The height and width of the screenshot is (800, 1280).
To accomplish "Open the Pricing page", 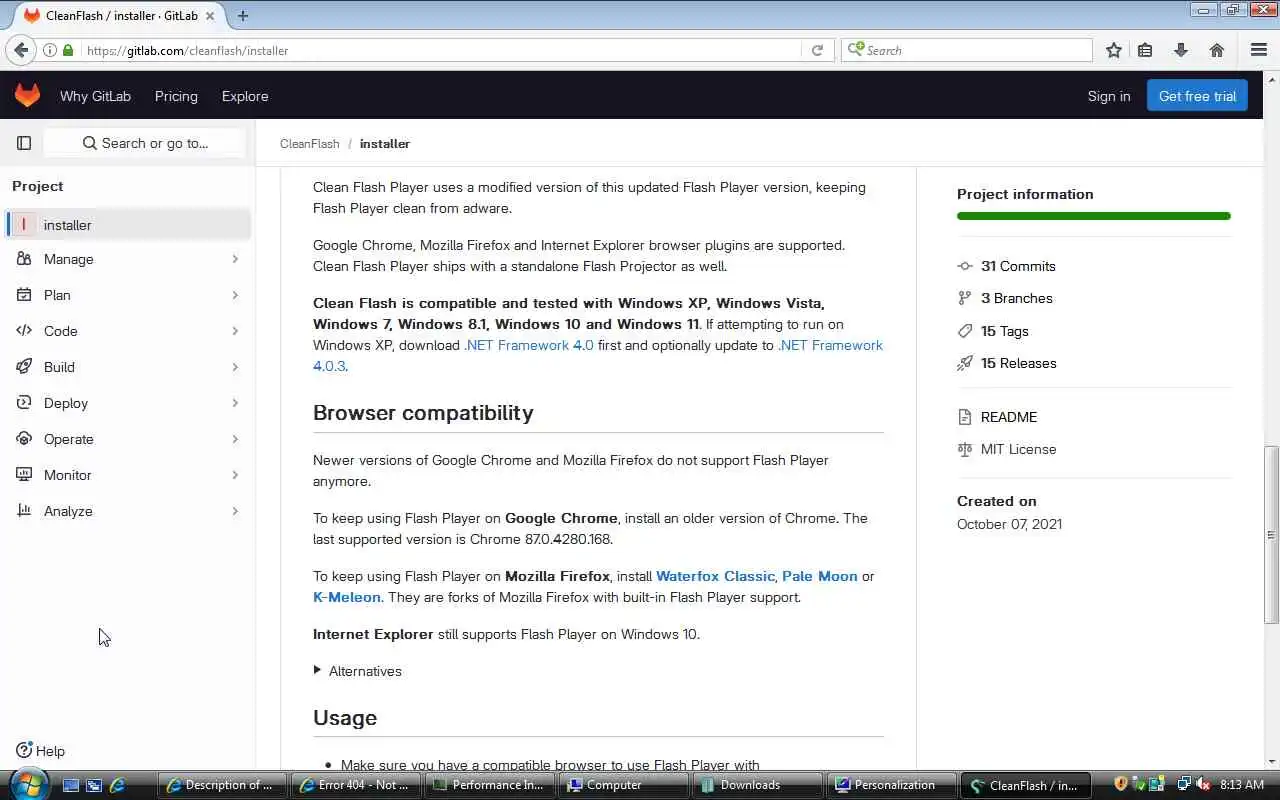I will click(x=176, y=96).
